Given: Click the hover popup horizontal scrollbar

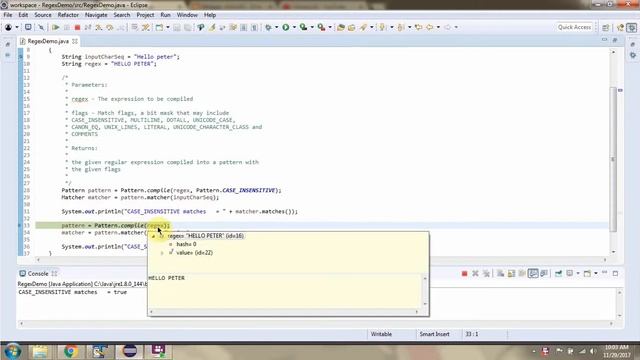Looking at the screenshot, I should (x=284, y=312).
